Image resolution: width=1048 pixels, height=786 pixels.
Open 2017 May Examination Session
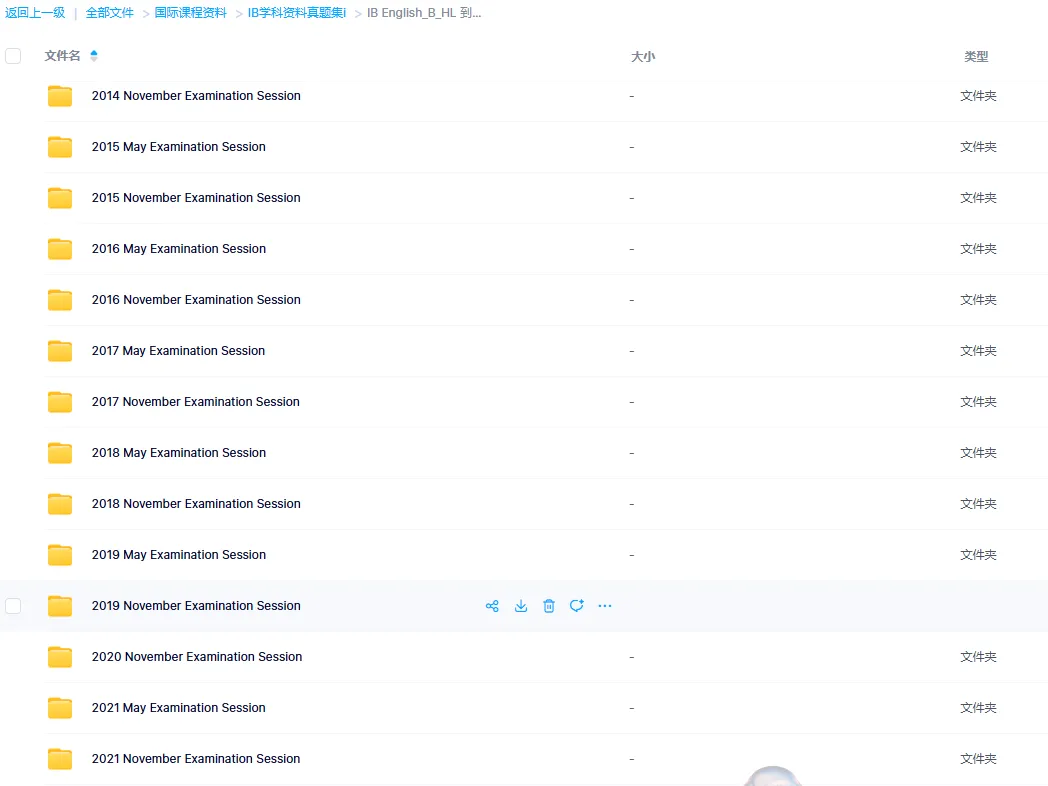(178, 350)
